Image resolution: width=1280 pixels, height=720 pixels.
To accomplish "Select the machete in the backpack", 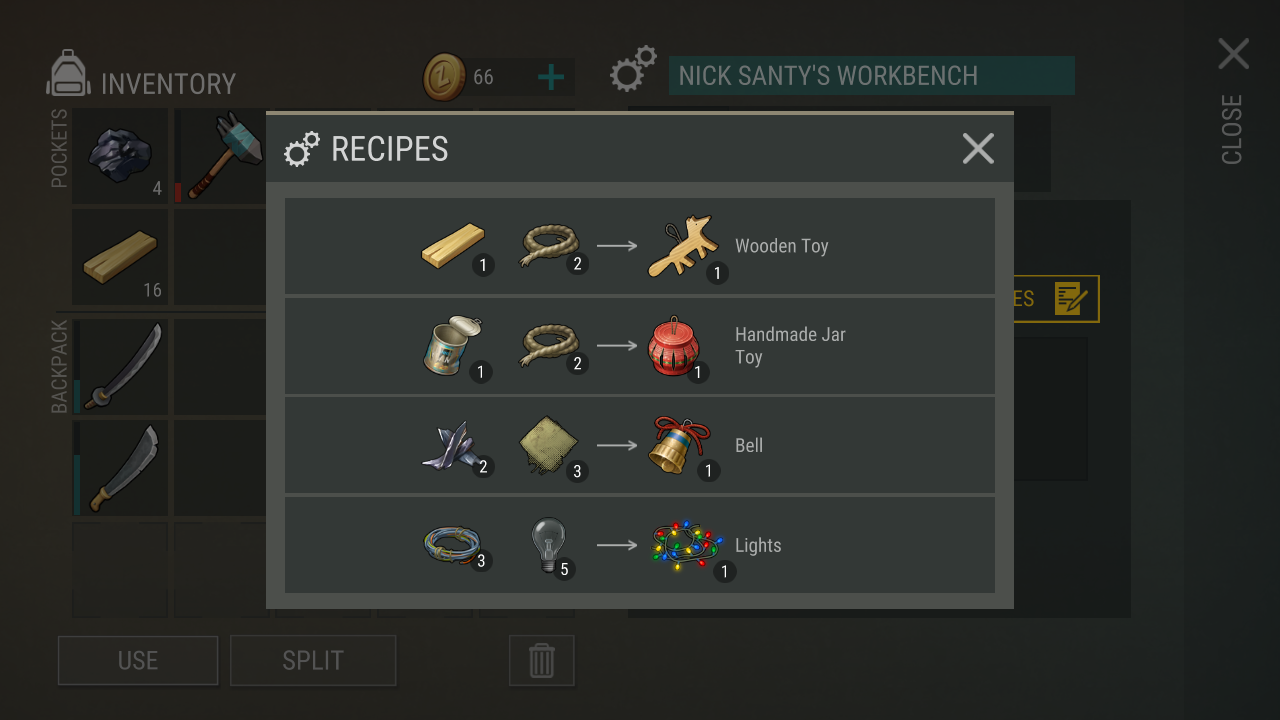I will [120, 467].
